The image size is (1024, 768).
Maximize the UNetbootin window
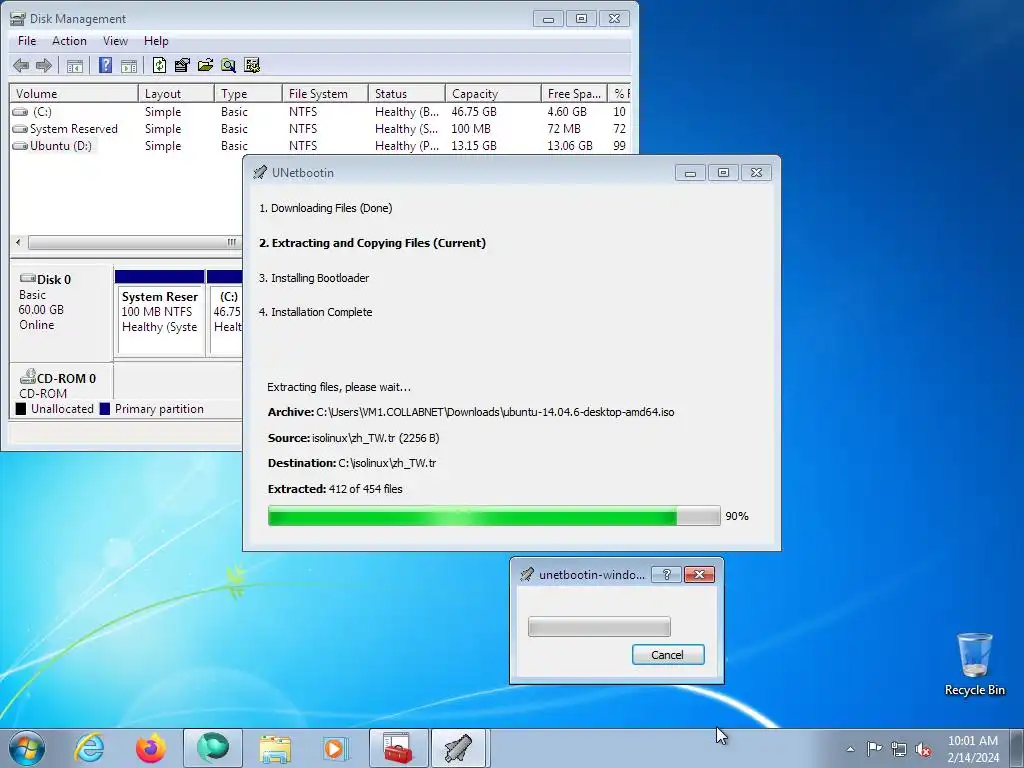coord(723,173)
